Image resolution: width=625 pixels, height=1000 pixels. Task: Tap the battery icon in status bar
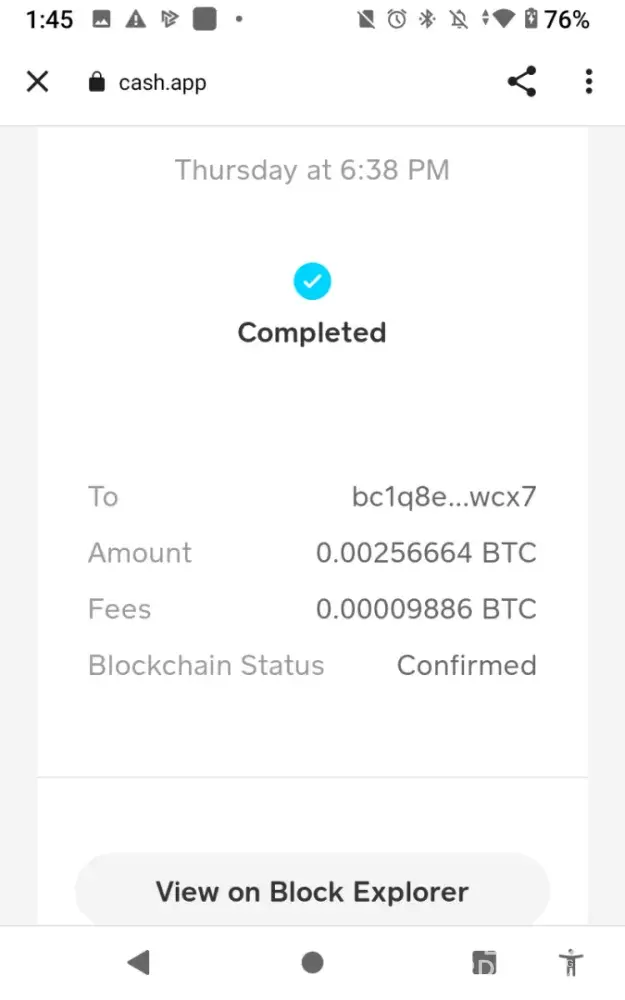tap(531, 19)
